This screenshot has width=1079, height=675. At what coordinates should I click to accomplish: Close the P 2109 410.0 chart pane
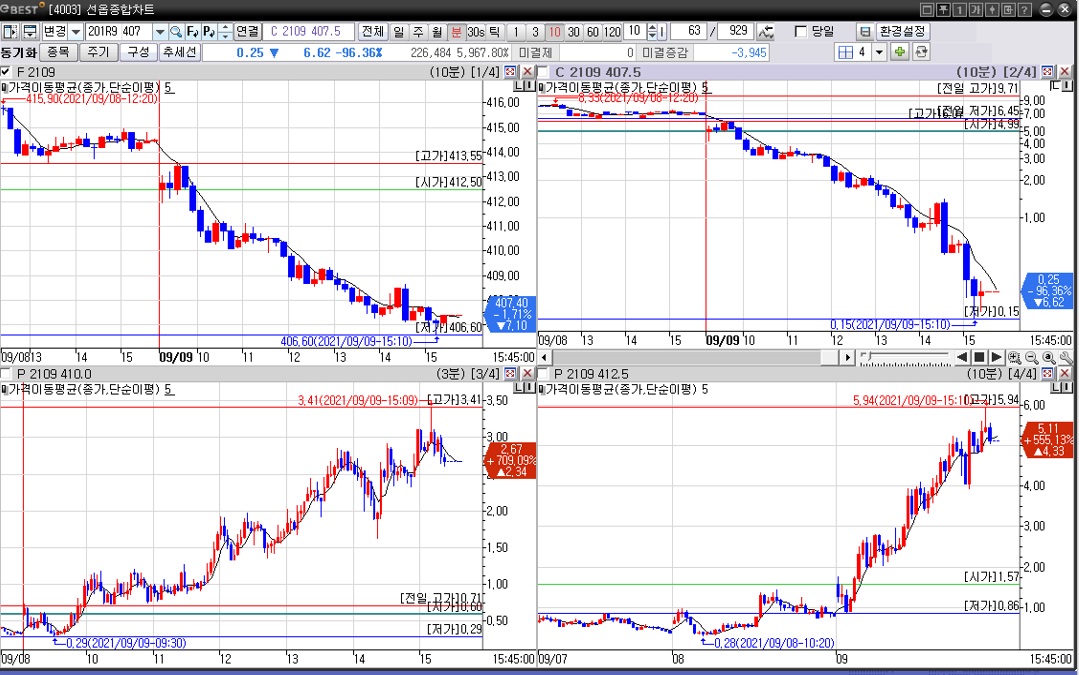(x=527, y=373)
